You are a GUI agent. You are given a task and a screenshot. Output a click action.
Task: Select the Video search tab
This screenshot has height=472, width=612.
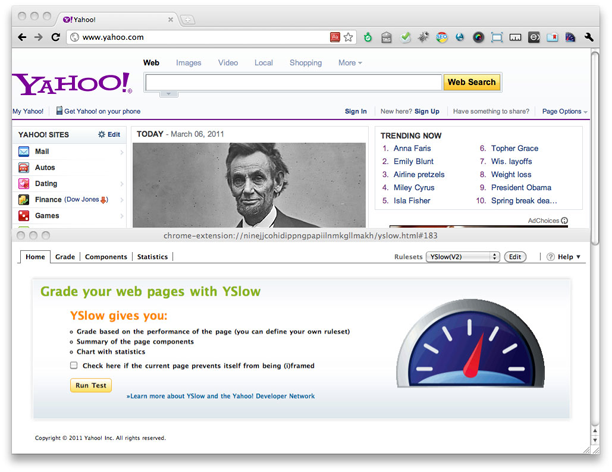pyautogui.click(x=228, y=63)
